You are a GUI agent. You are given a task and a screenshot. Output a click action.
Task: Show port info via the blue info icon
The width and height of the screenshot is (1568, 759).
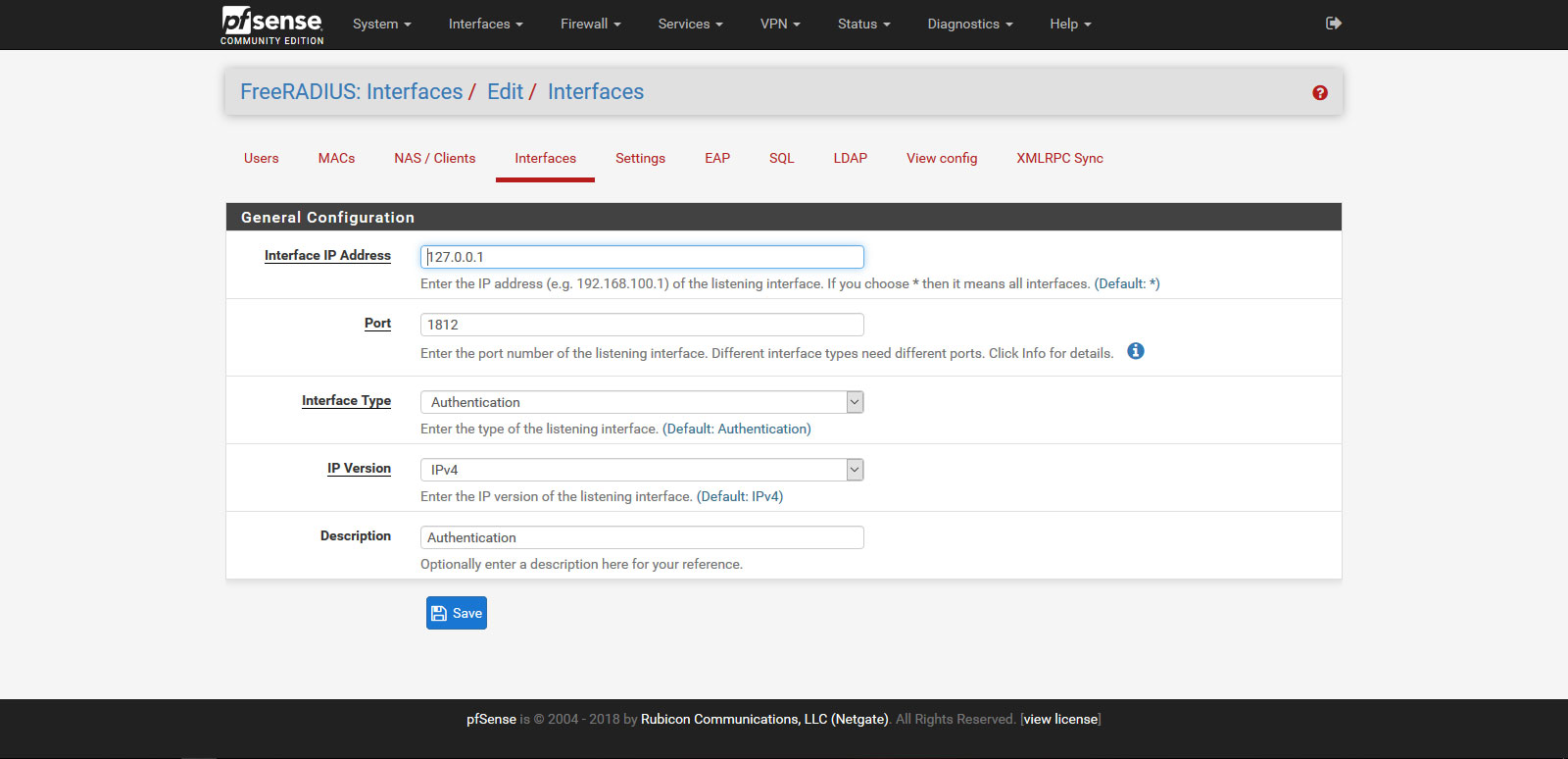(1136, 351)
